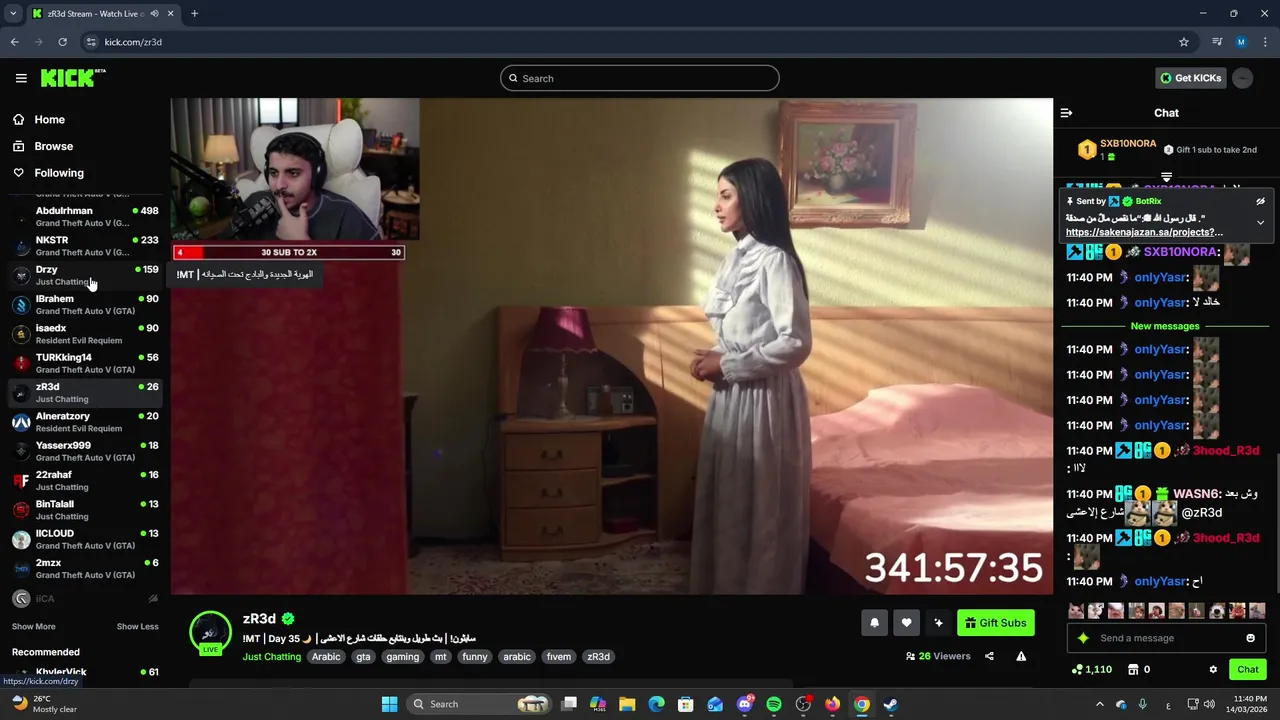
Task: Share the stream via share icon
Action: pos(989,657)
